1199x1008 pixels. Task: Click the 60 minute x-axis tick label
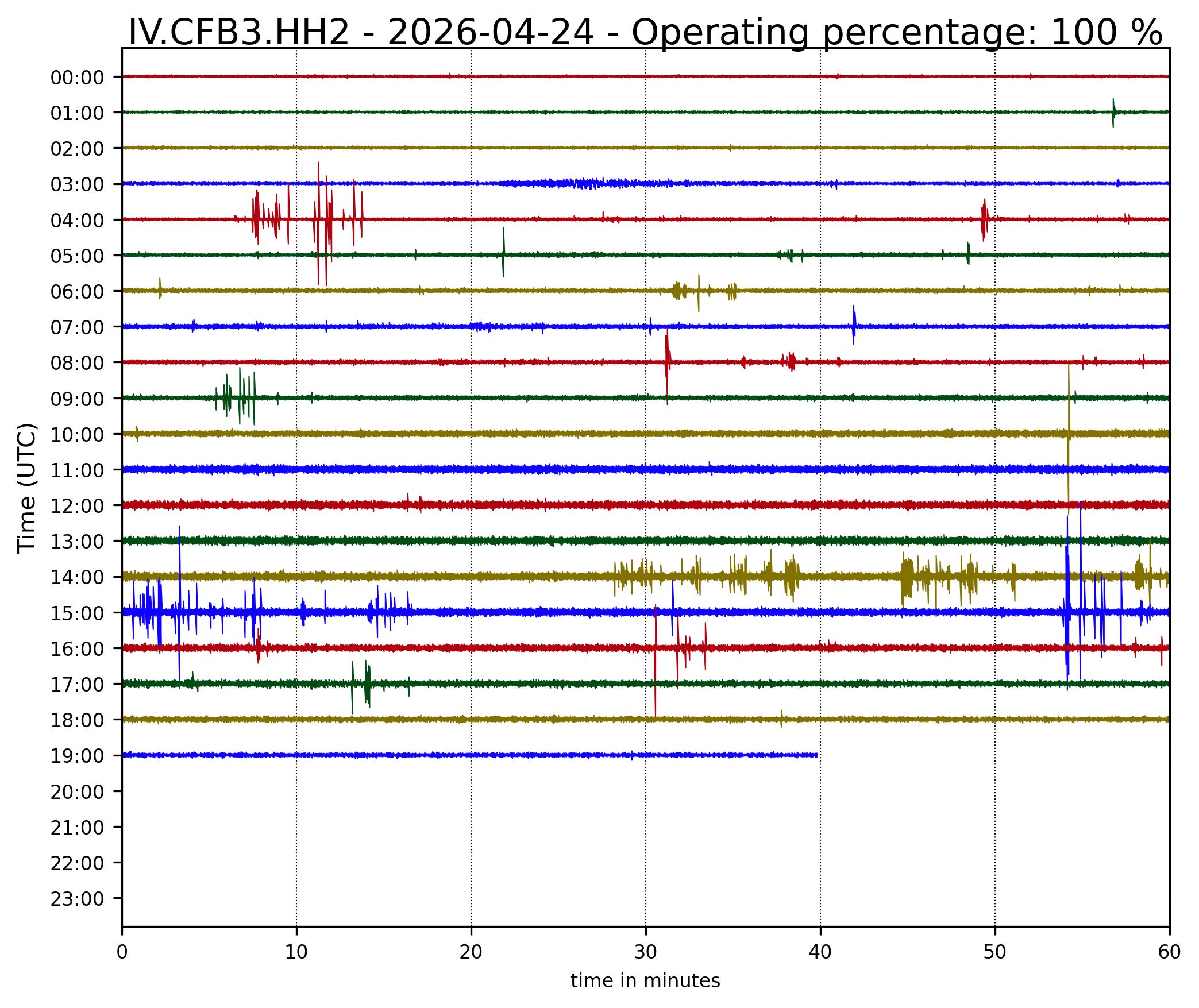[1169, 953]
